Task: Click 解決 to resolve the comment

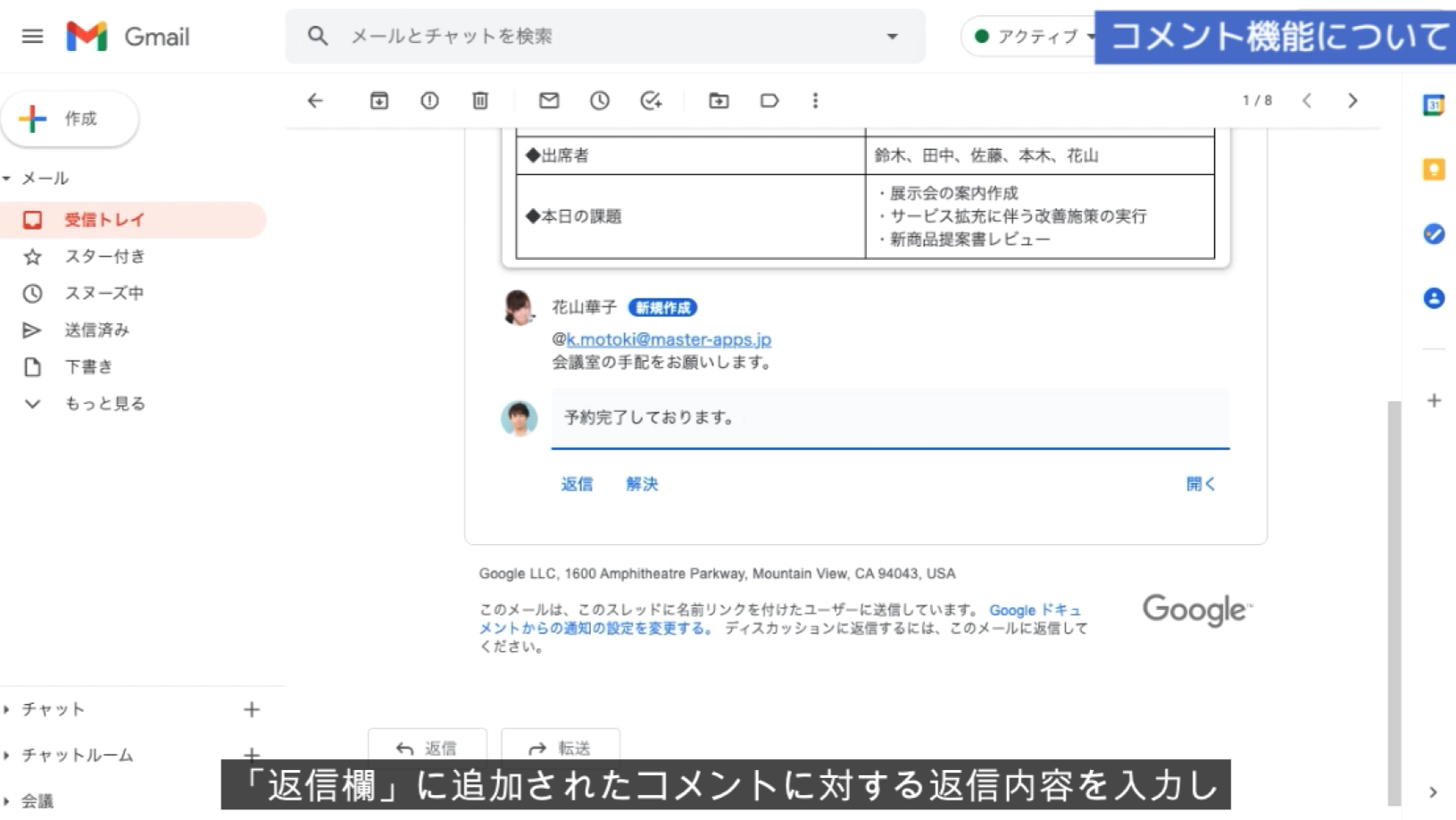Action: pyautogui.click(x=642, y=484)
